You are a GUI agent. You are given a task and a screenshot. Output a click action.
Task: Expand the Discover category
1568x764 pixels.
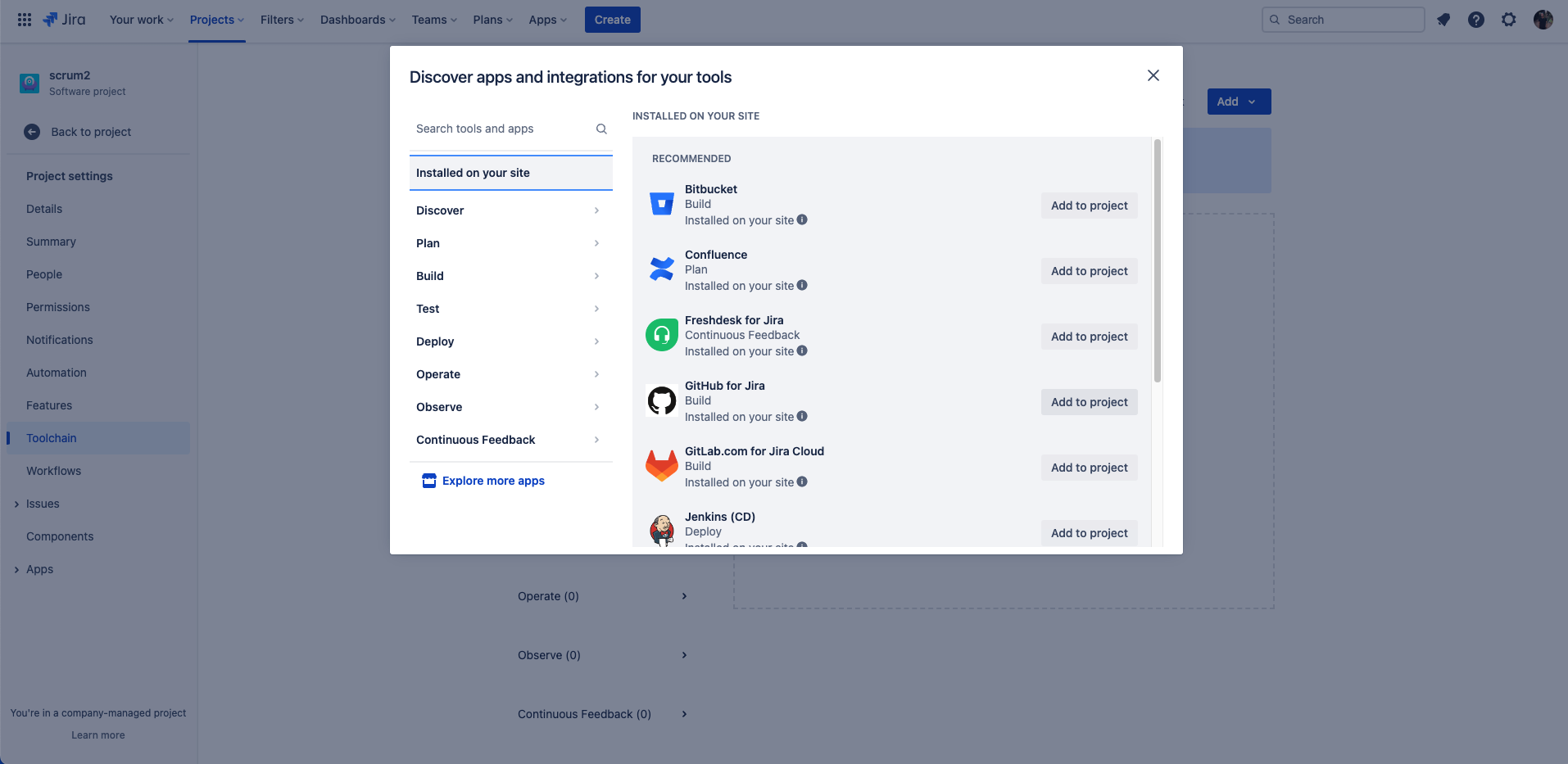[511, 210]
